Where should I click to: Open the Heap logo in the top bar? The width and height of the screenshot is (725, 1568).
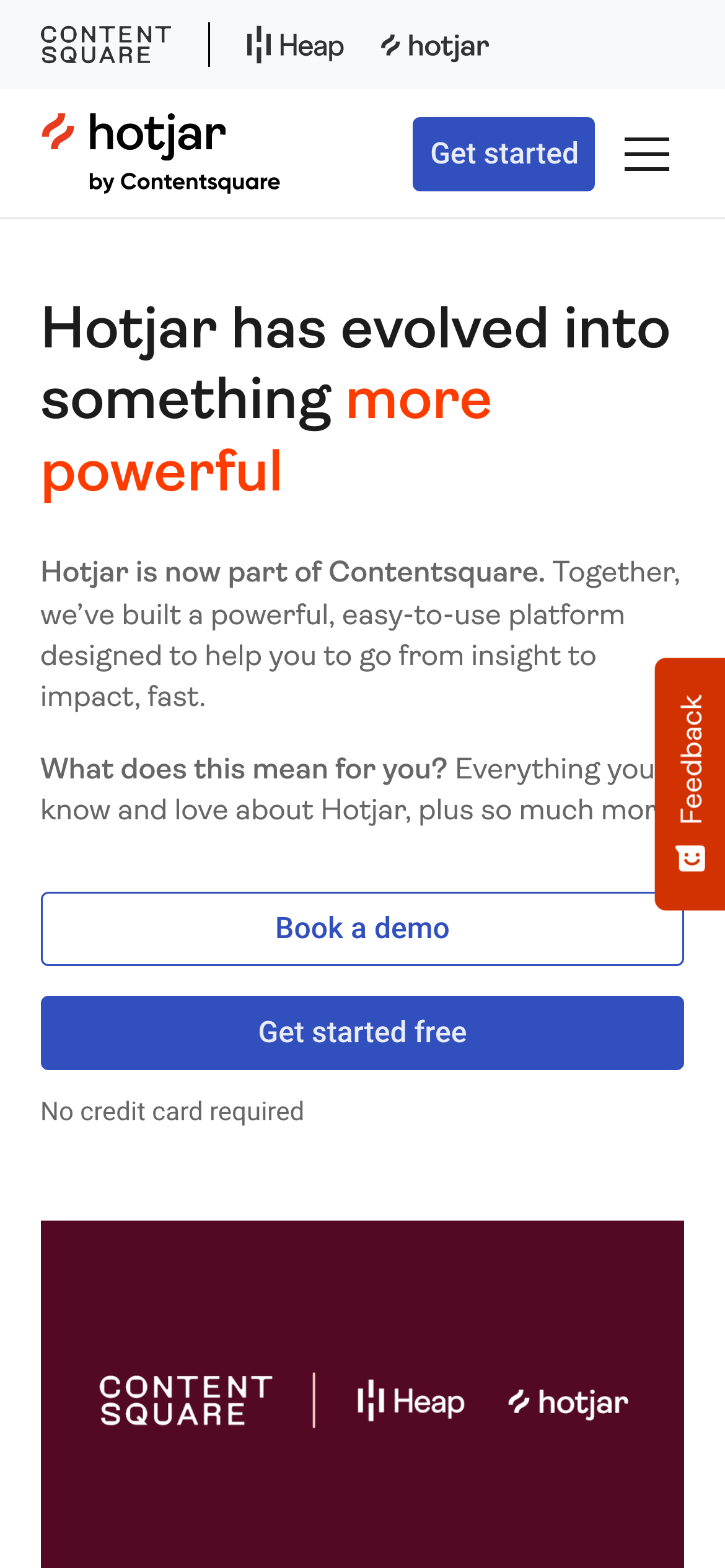(x=295, y=45)
